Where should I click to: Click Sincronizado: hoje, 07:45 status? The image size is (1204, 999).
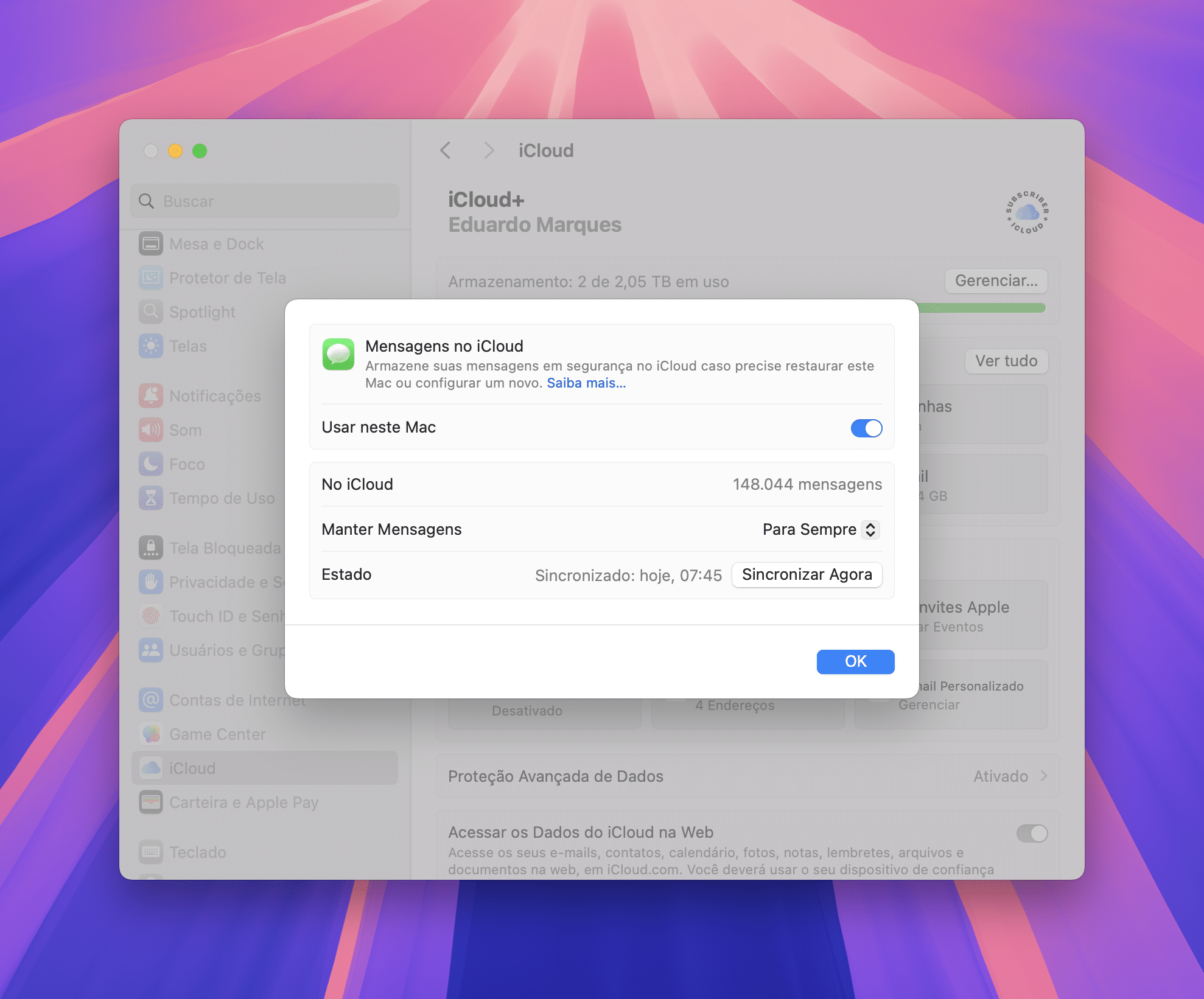pos(628,576)
